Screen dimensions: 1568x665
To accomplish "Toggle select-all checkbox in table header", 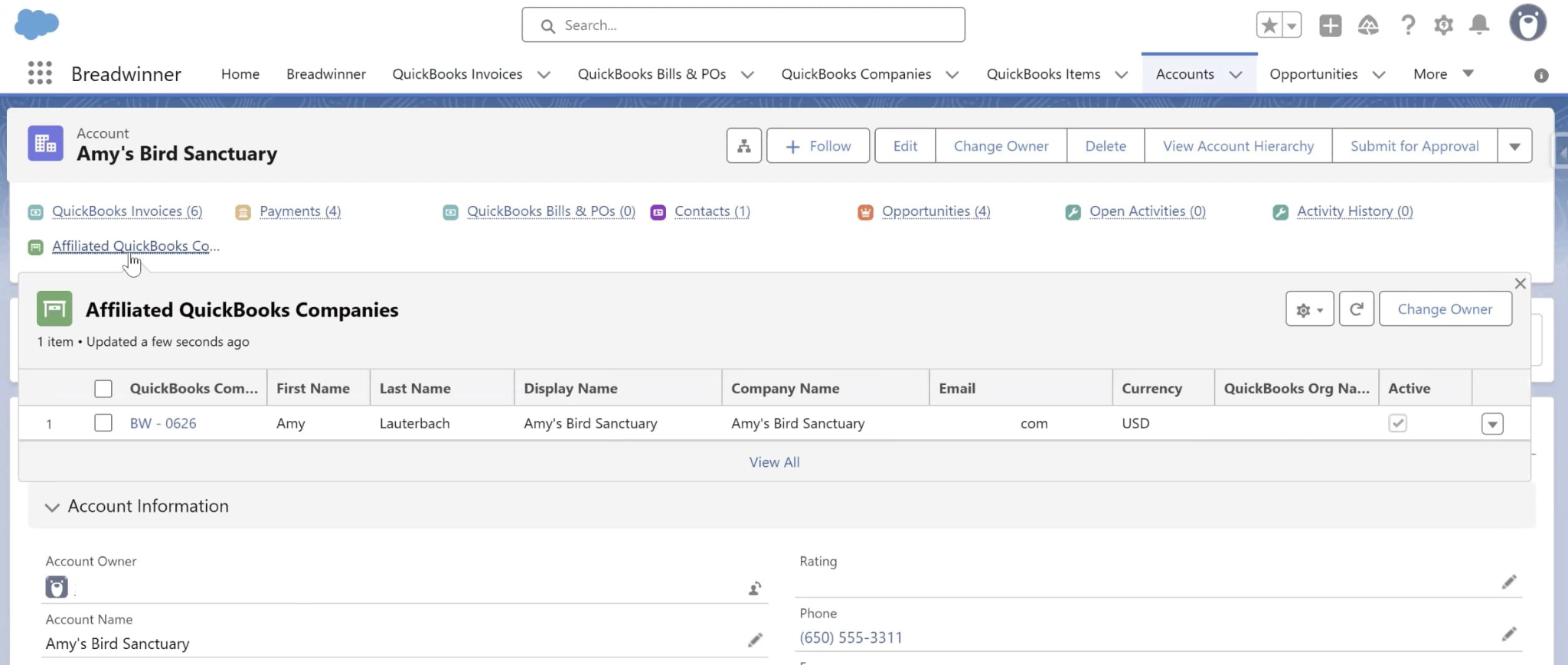I will click(x=103, y=389).
